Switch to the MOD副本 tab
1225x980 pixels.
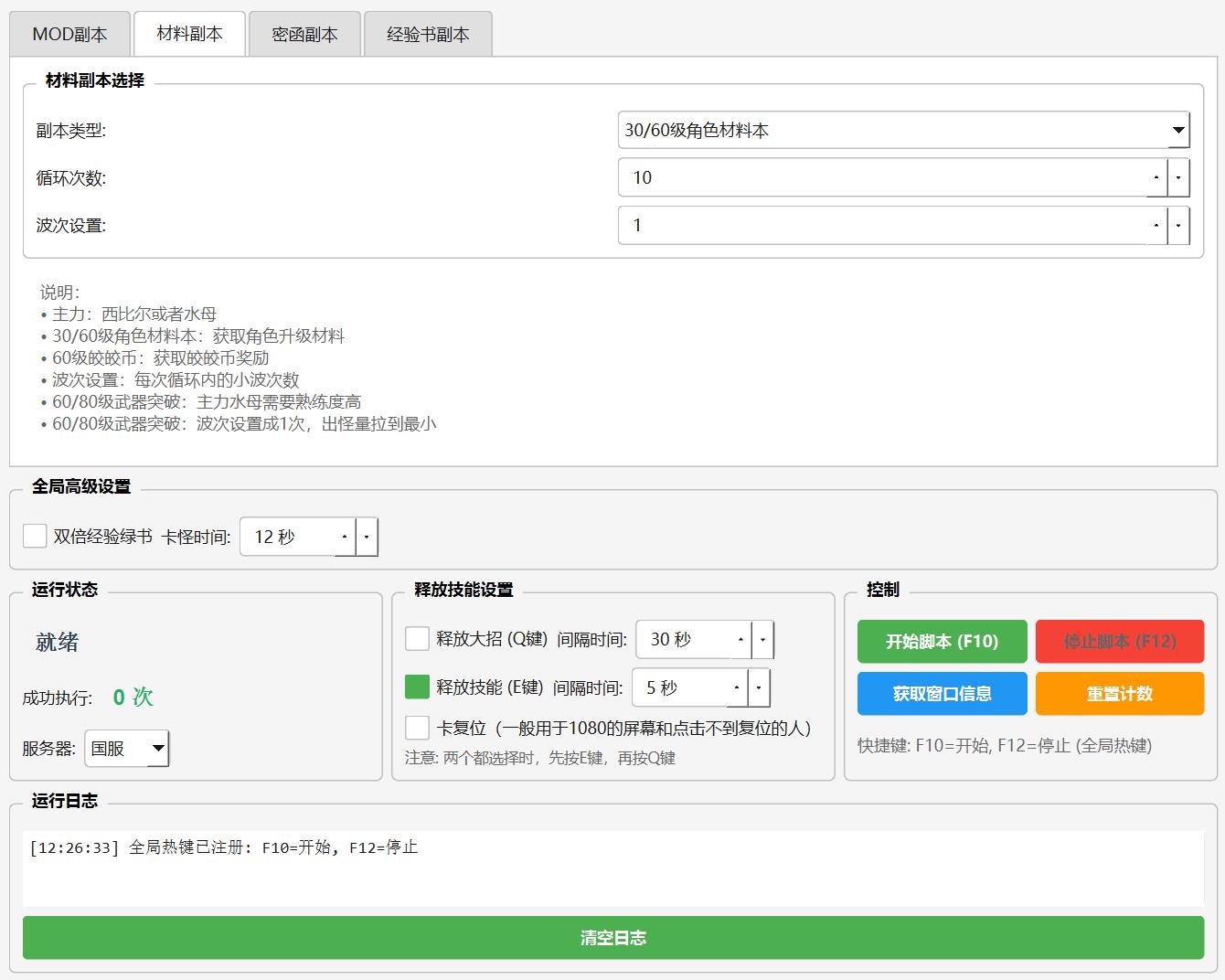pyautogui.click(x=69, y=35)
